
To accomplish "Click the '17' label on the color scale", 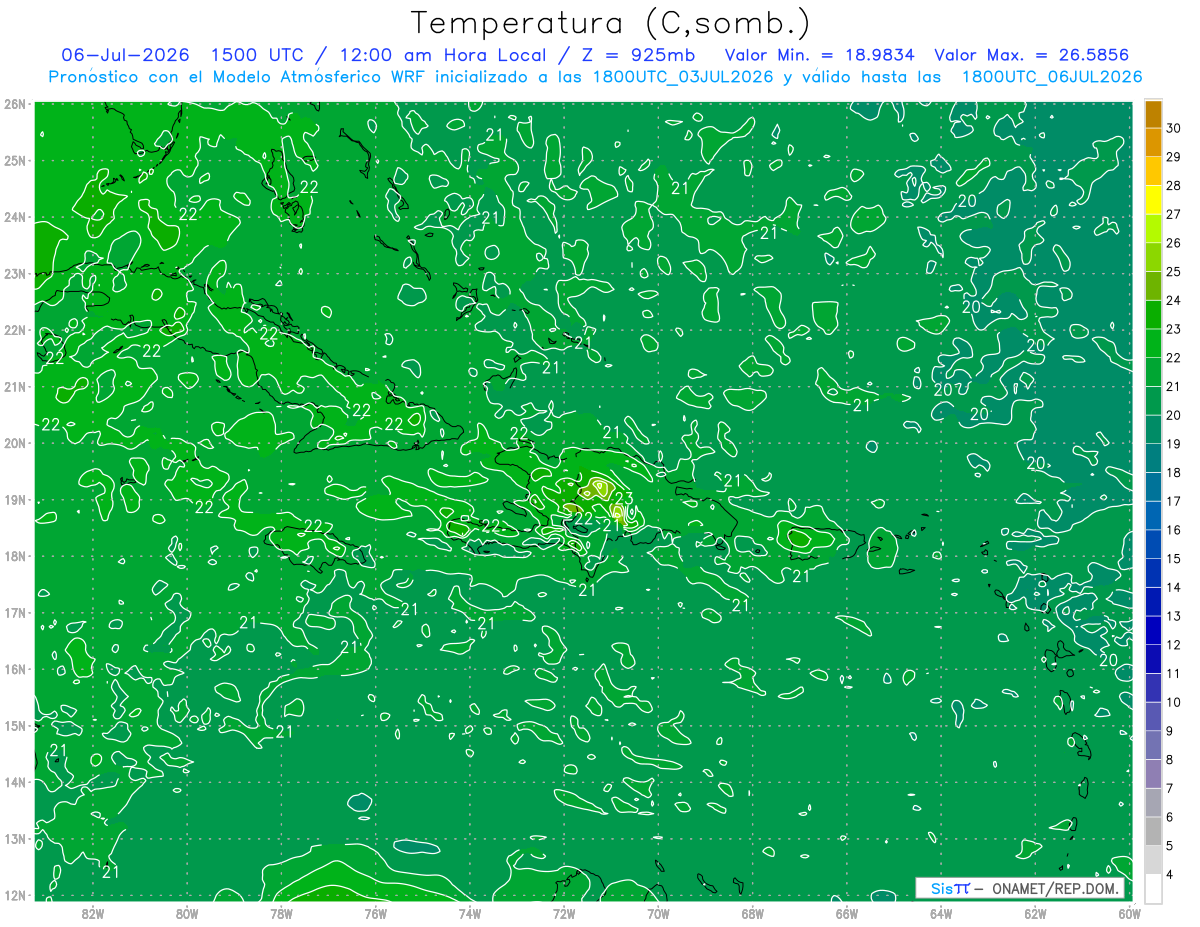I will point(1174,501).
